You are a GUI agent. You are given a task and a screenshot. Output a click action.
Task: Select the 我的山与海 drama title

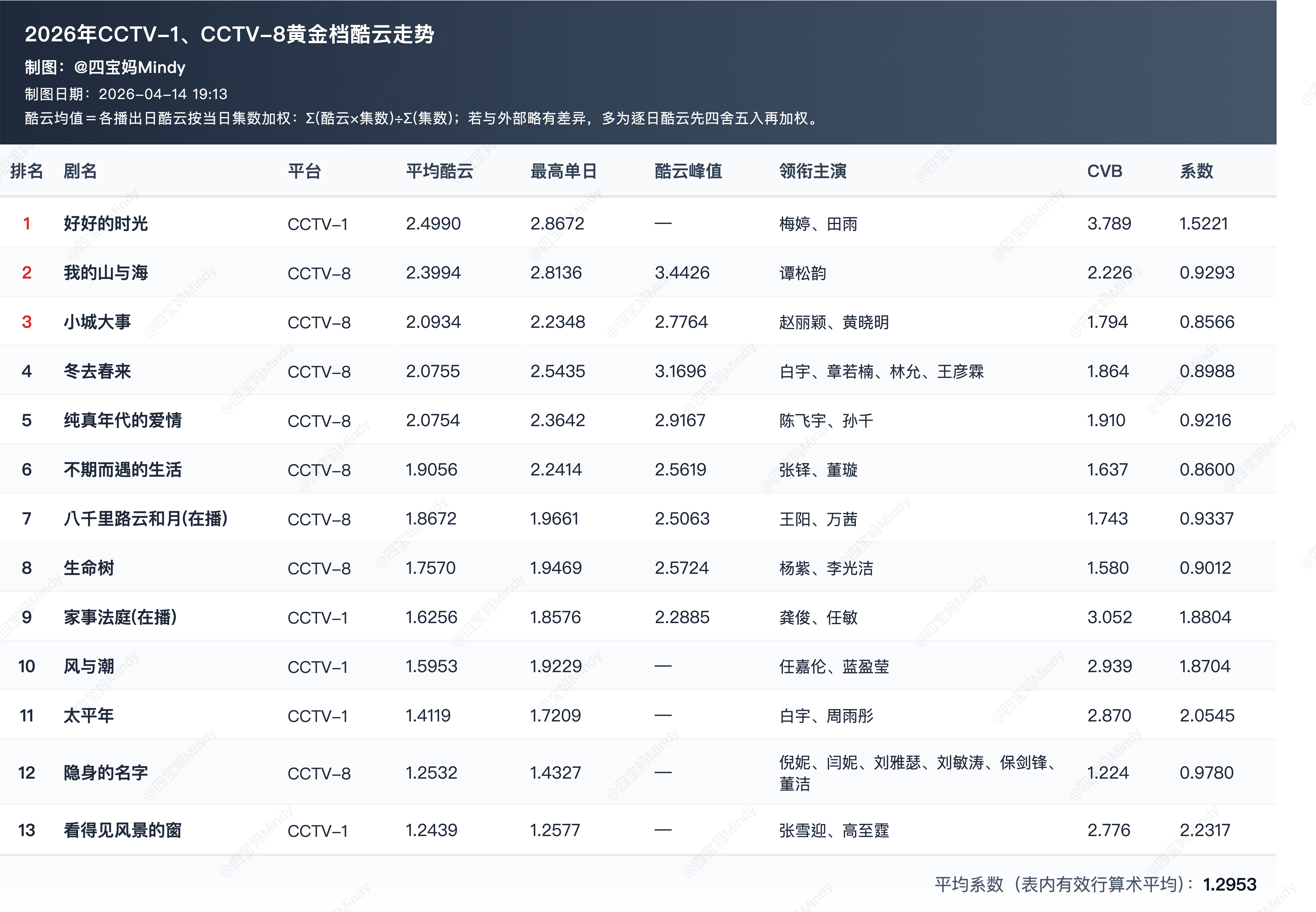click(x=106, y=273)
